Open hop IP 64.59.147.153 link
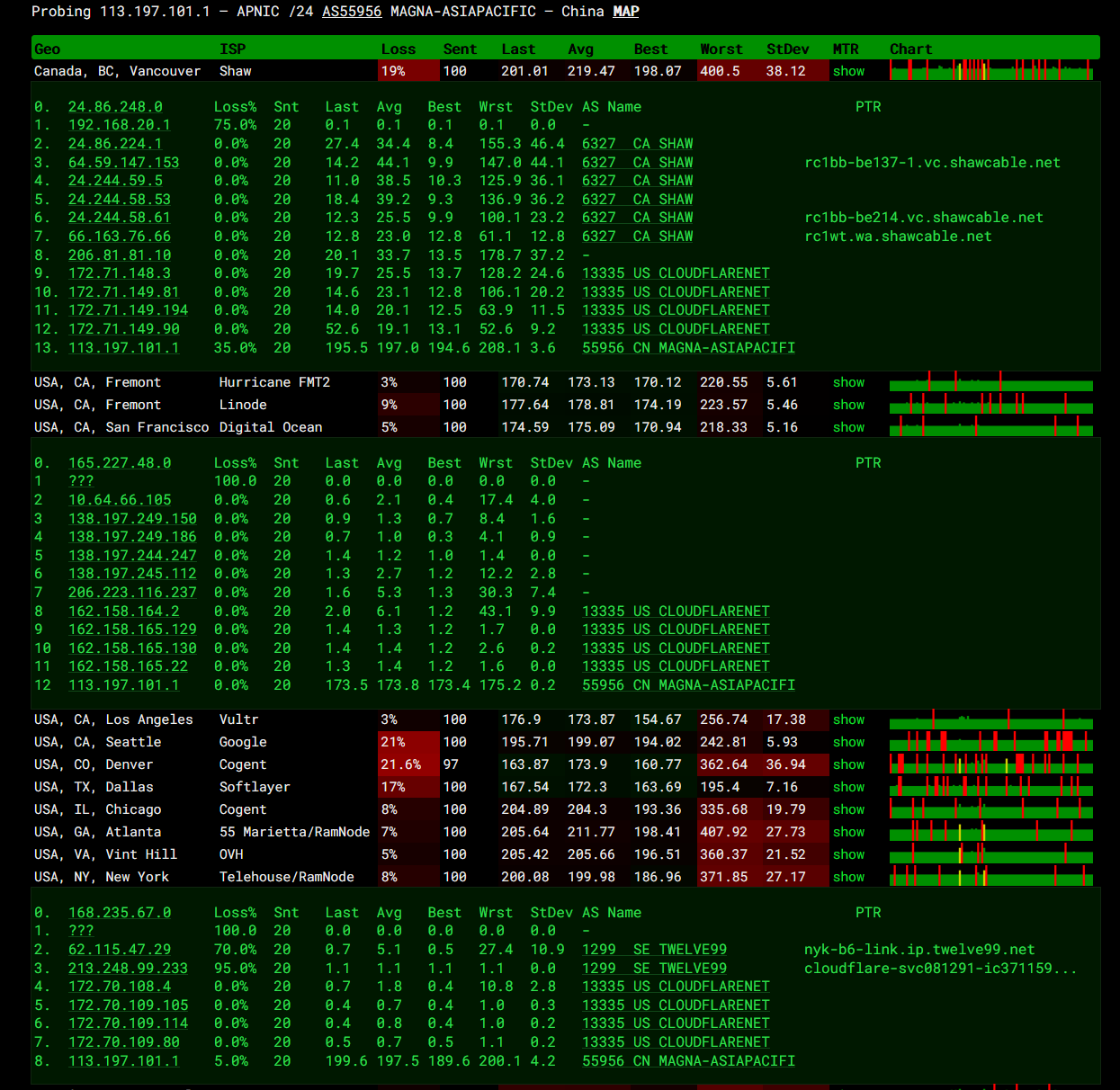The width and height of the screenshot is (1120, 1090). click(x=123, y=163)
